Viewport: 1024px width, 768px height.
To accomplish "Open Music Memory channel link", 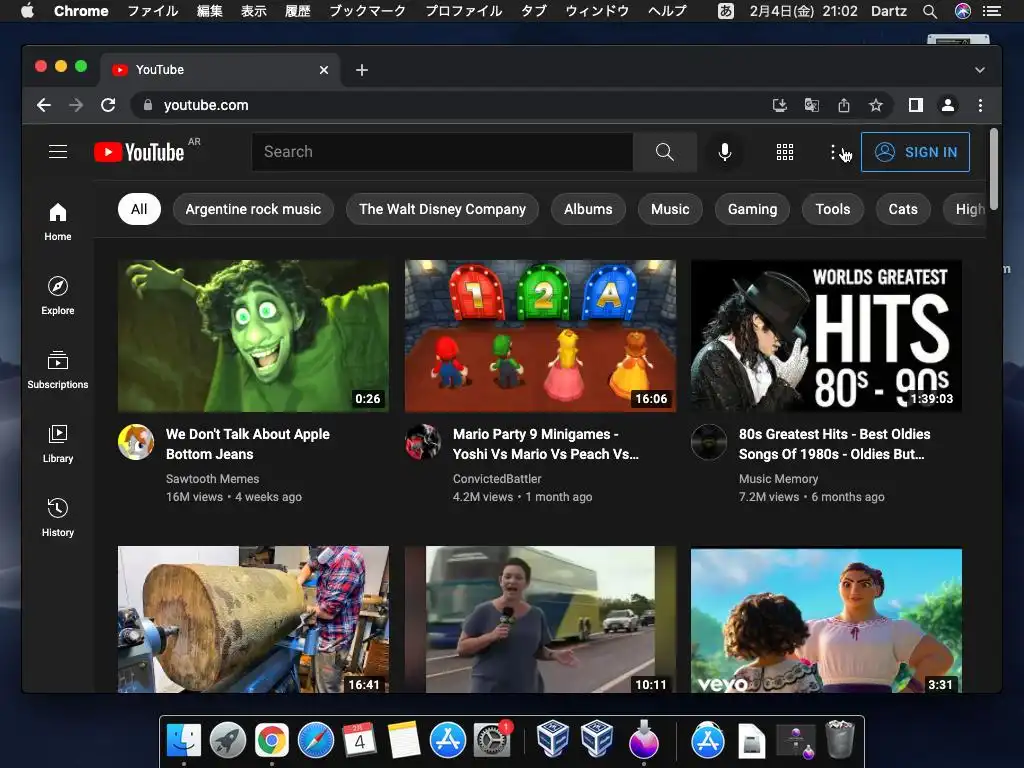I will [778, 479].
